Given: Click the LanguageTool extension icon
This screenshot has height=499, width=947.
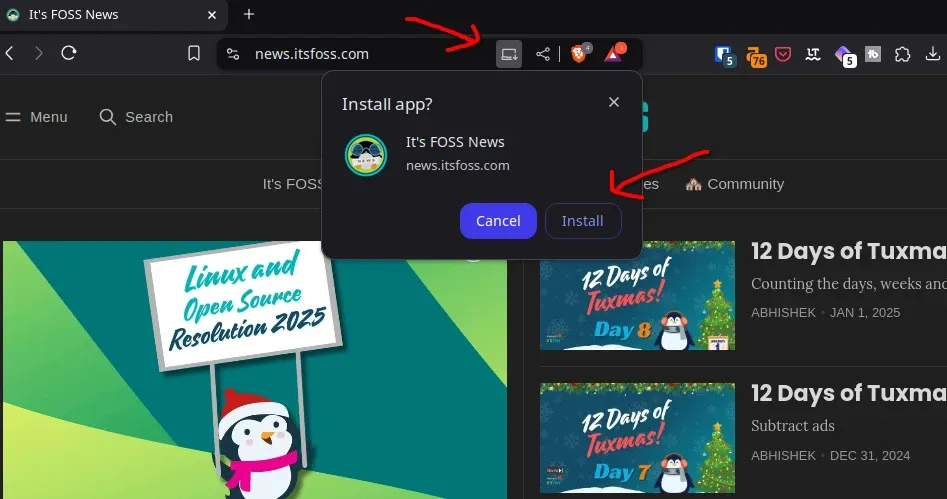Looking at the screenshot, I should click(x=813, y=54).
